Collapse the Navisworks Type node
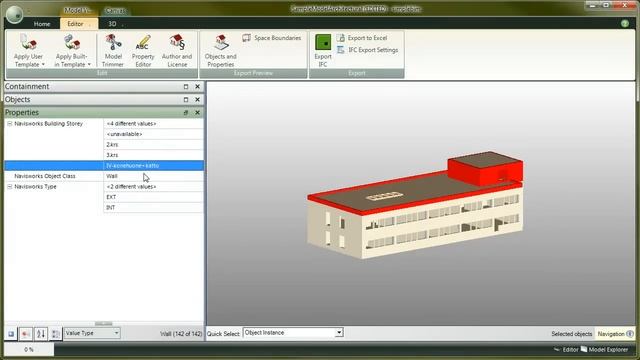The width and height of the screenshot is (640, 360). [9, 187]
